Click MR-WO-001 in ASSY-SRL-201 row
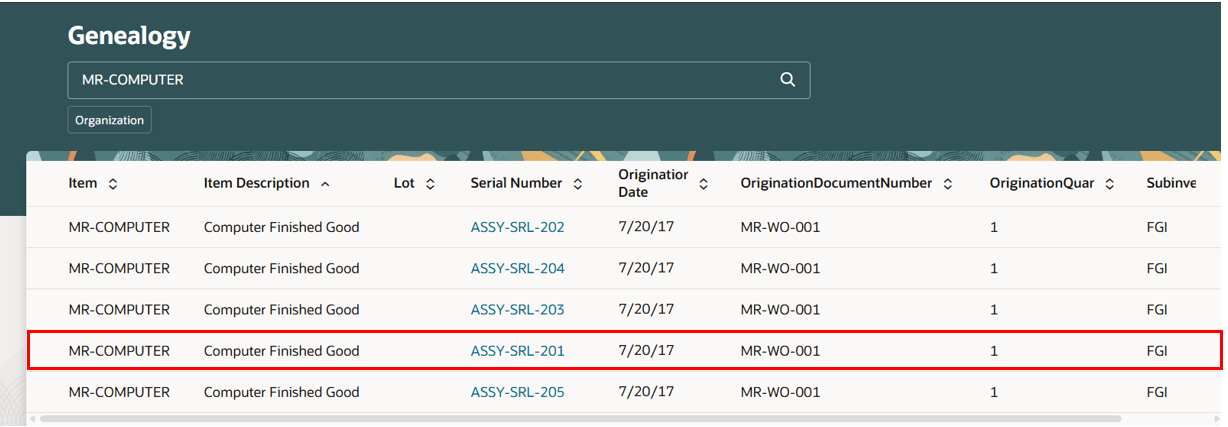This screenshot has width=1228, height=427. [780, 351]
